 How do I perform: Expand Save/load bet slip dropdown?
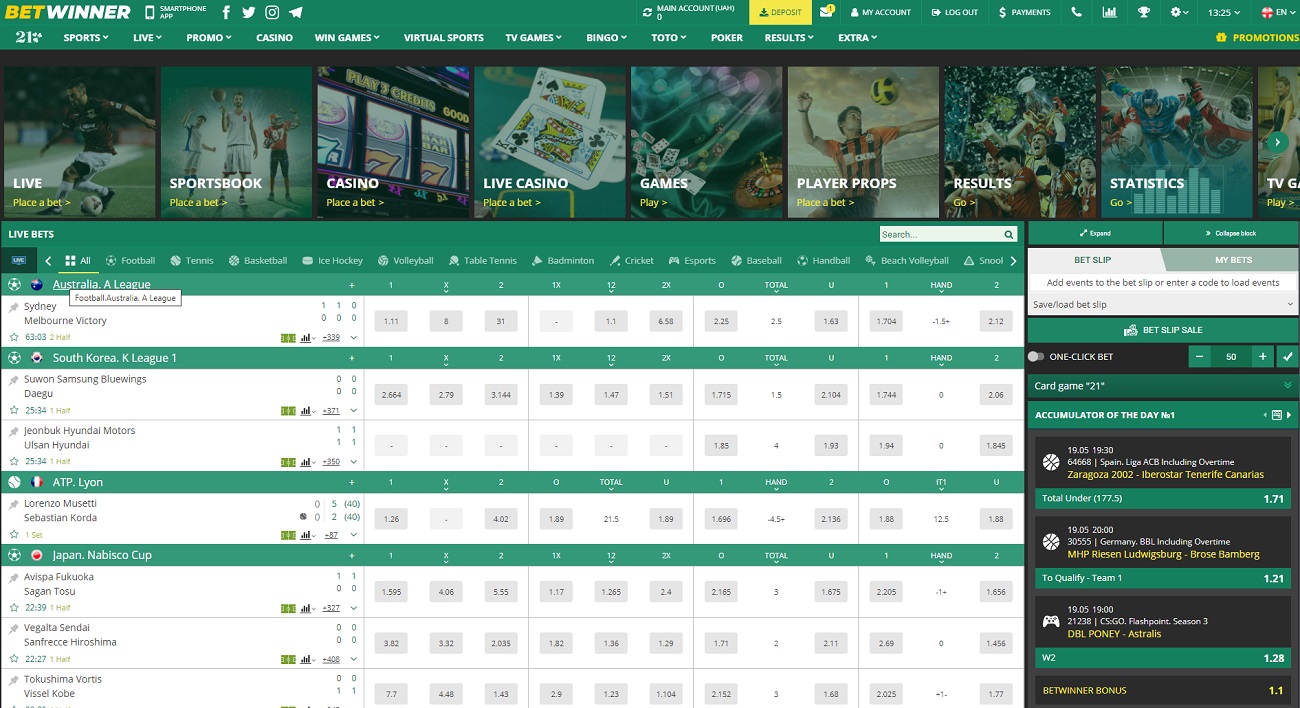(x=1163, y=305)
